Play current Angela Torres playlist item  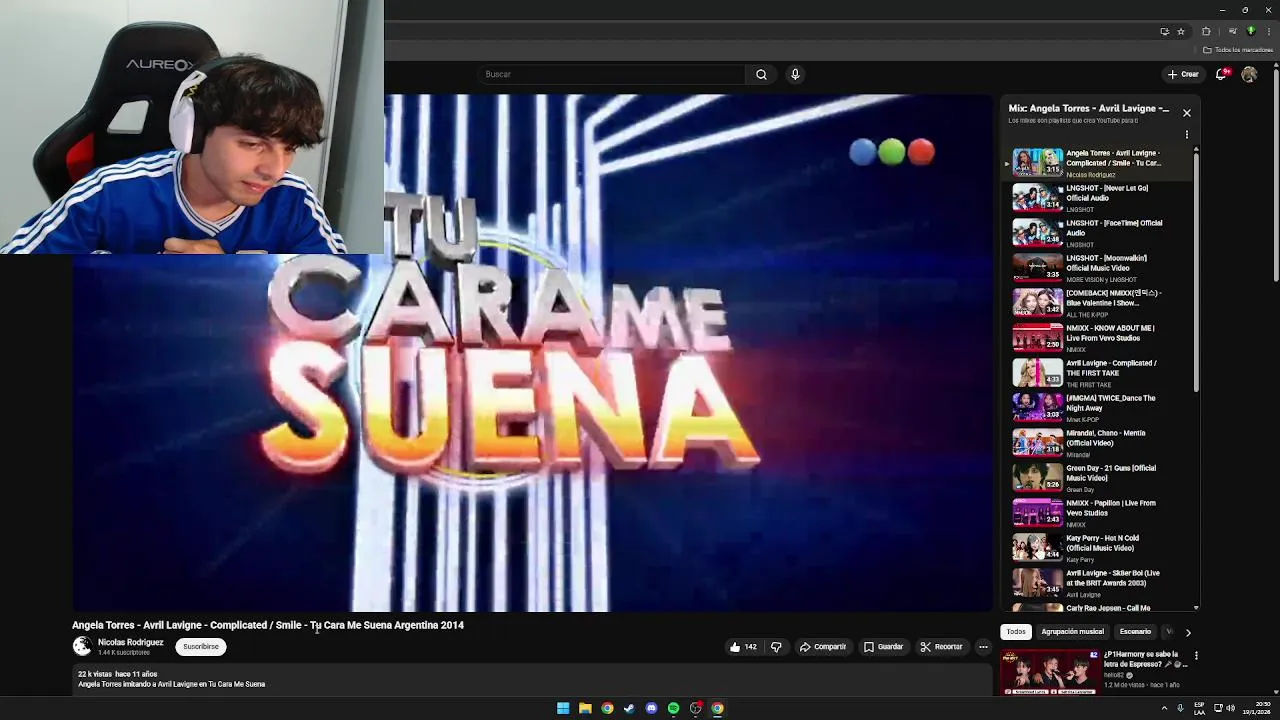pyautogui.click(x=1098, y=163)
